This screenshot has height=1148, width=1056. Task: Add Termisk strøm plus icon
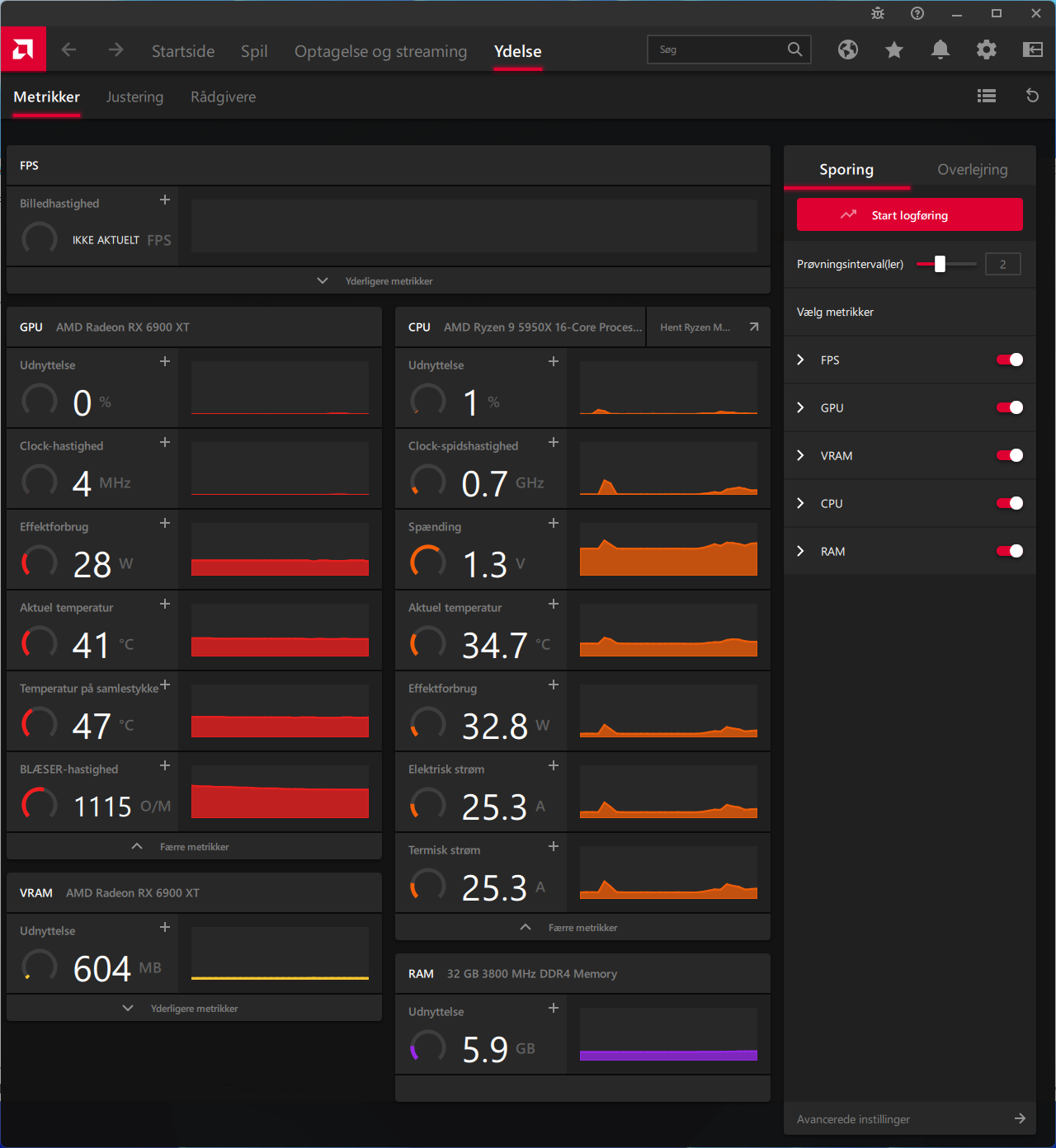[554, 846]
